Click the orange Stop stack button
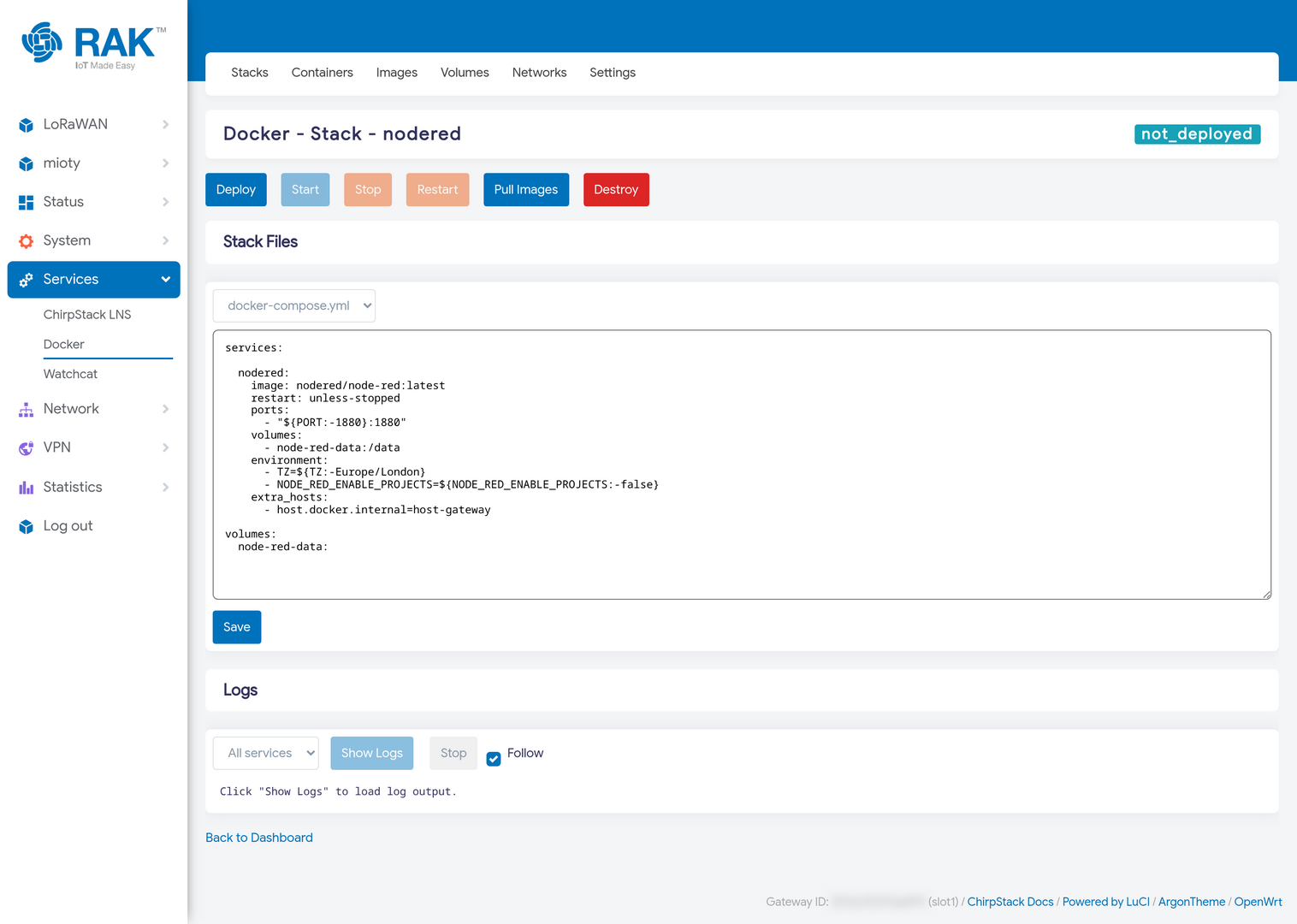 [368, 190]
